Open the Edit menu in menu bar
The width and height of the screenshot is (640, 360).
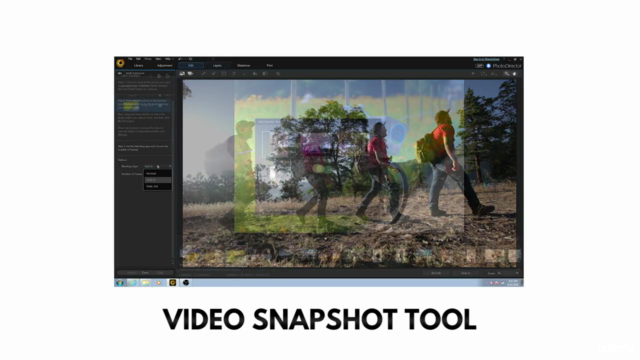pos(138,59)
